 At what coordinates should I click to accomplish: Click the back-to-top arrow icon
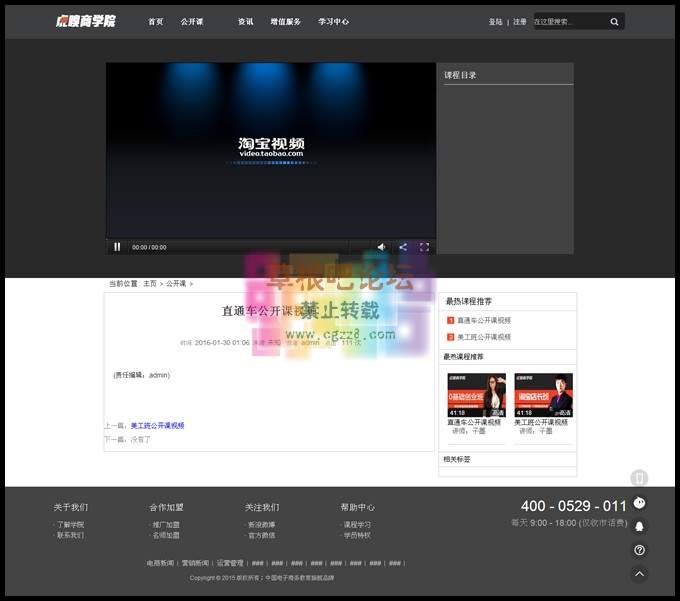click(639, 574)
